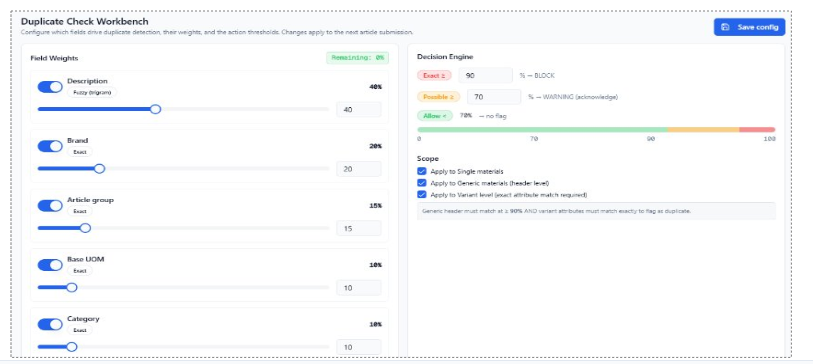Click the Description weight slider handle
The image size is (813, 364).
[x=155, y=109]
